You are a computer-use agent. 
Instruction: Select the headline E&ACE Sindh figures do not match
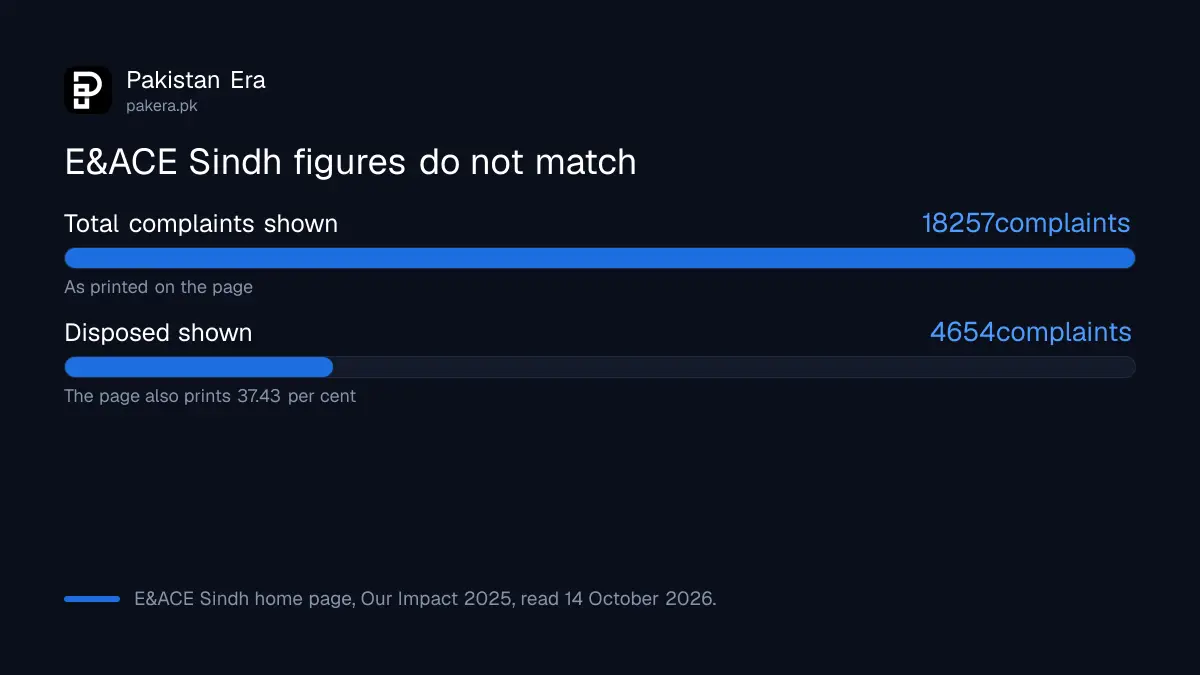tap(350, 162)
